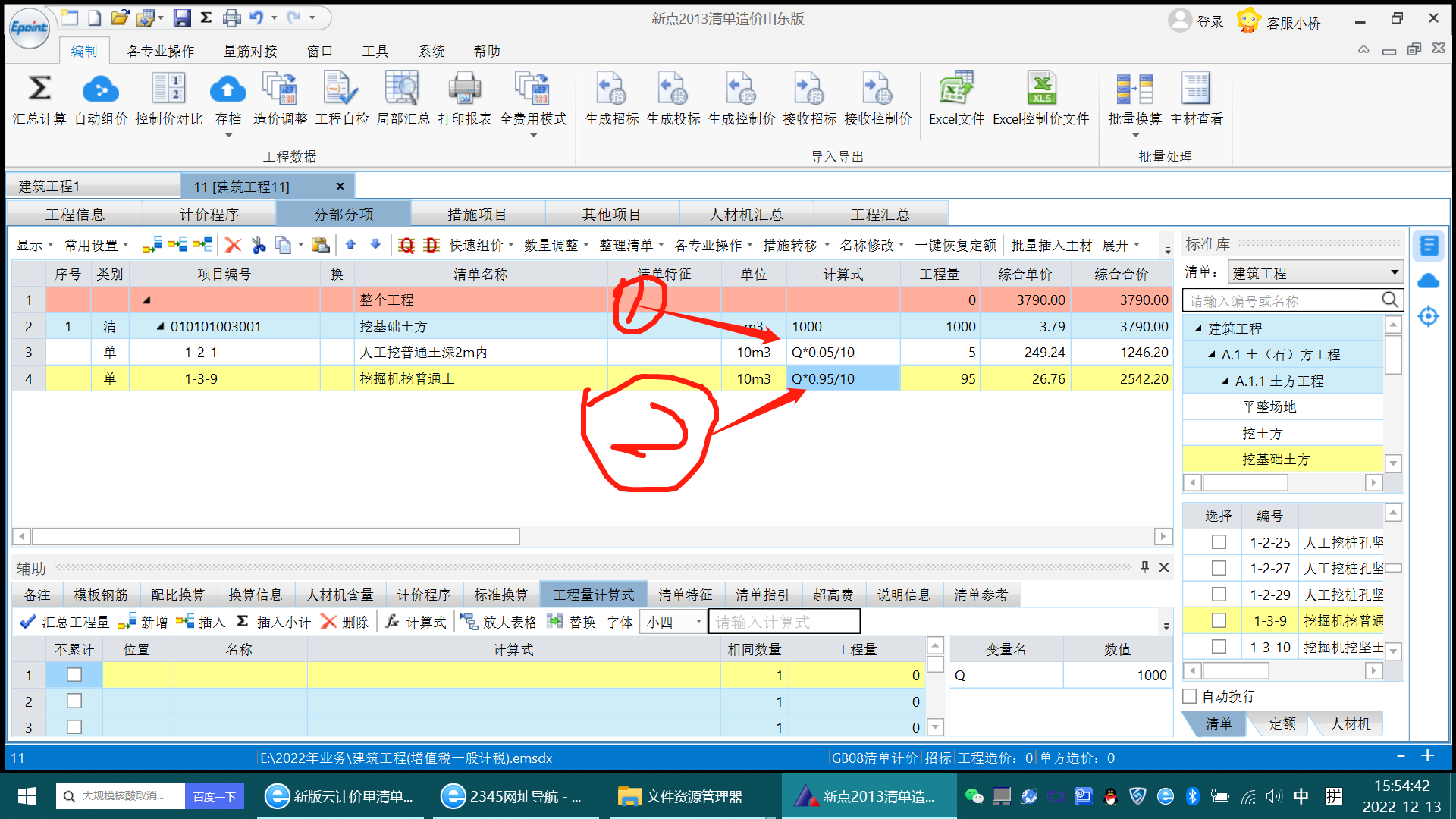
Task: Tick the checkbox for 1-2-29
Action: [x=1219, y=595]
